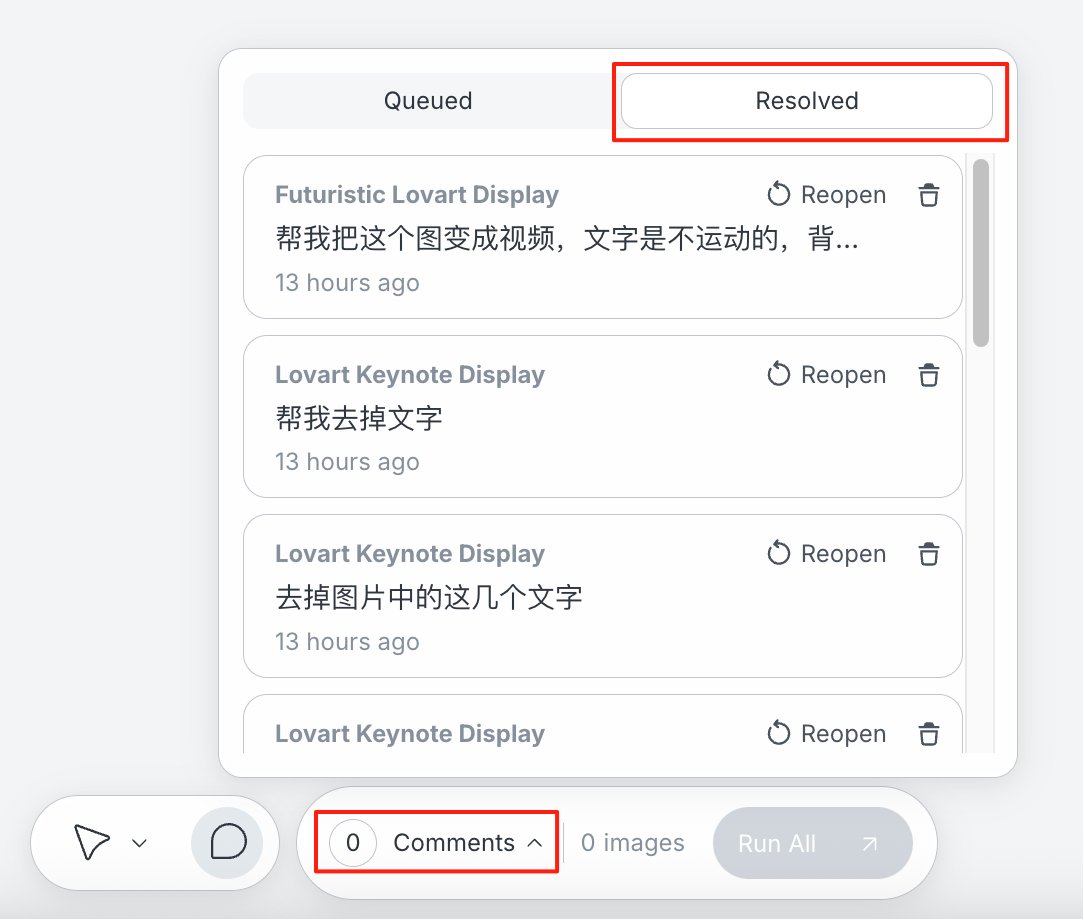Reopen the 帮我去掉文字 comment
1084x920 pixels.
(x=826, y=375)
